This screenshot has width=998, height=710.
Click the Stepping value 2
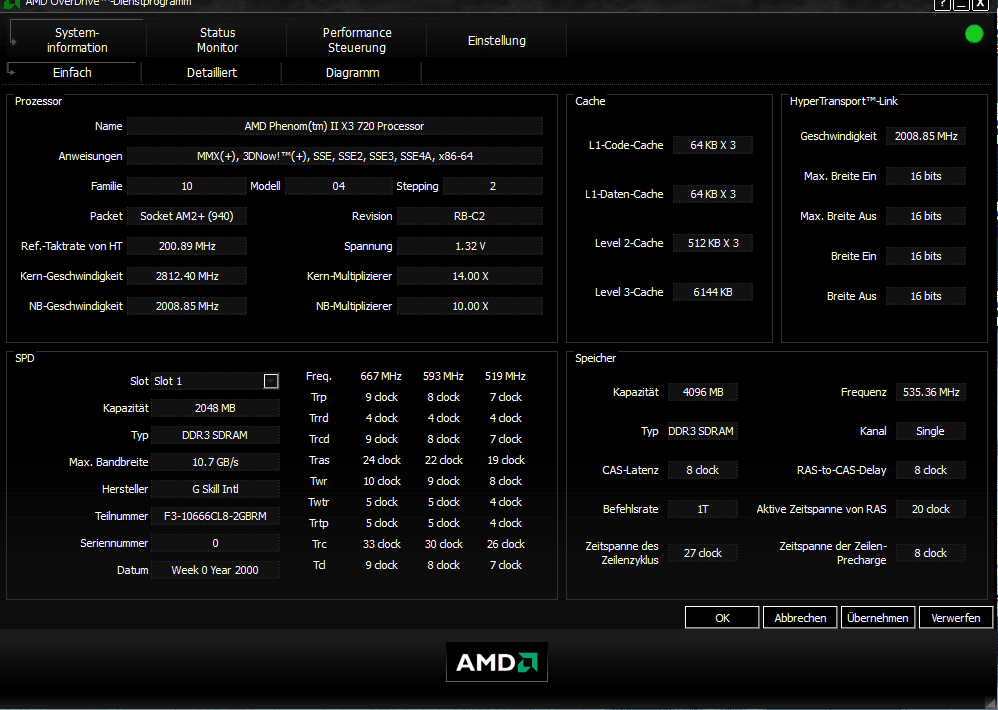click(x=493, y=186)
